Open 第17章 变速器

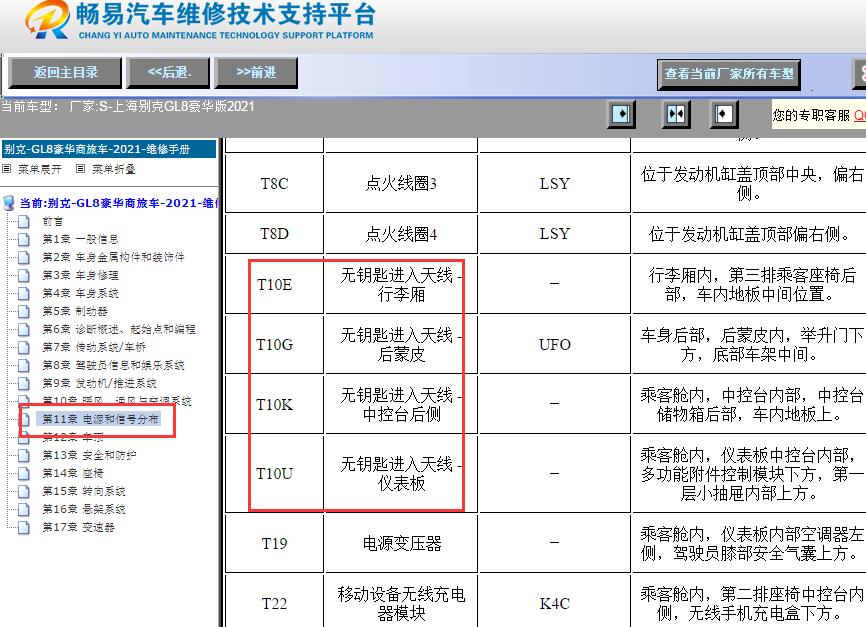(78, 527)
